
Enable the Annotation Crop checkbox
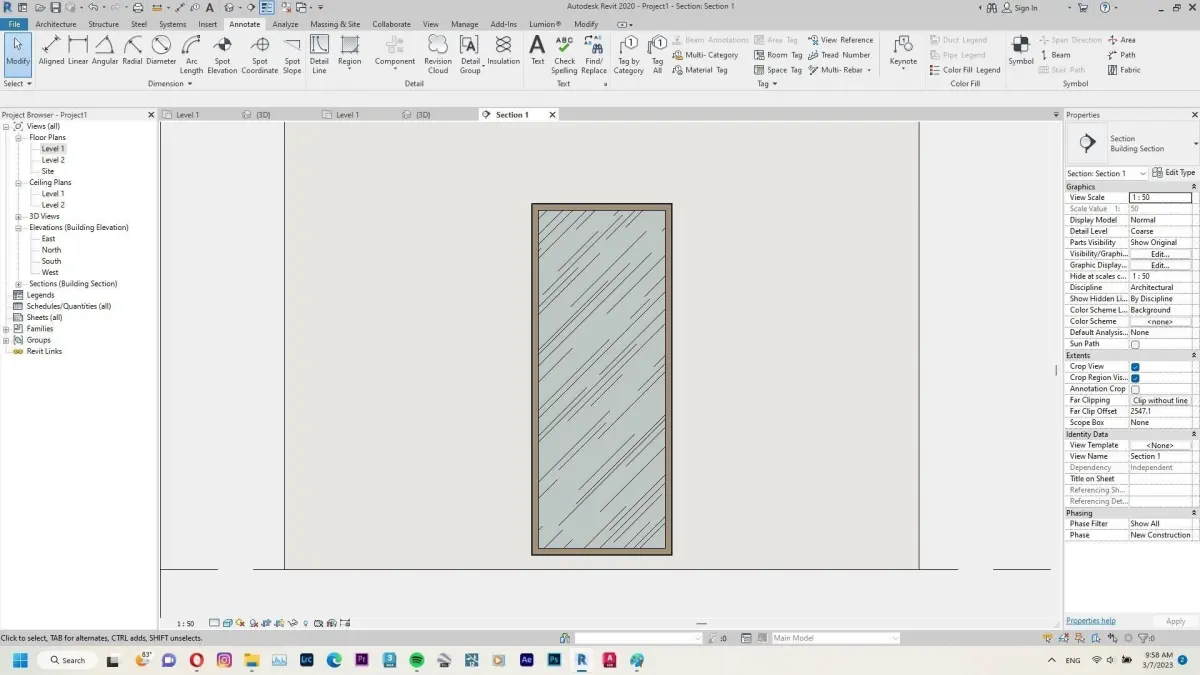pos(1135,389)
